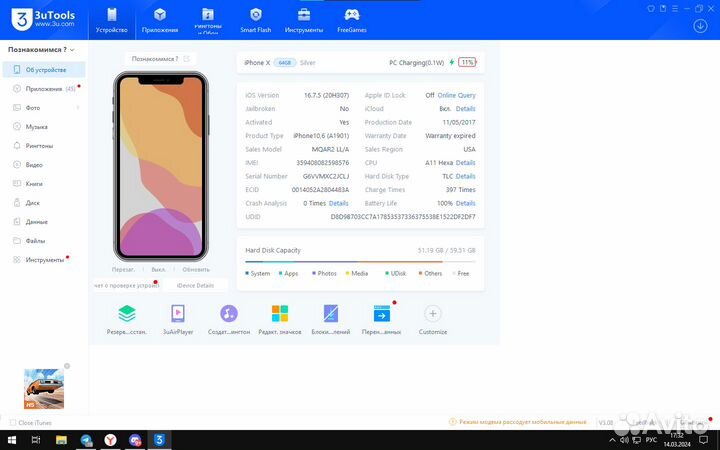This screenshot has height=450, width=720.
Task: Open CPU A11 Hexa Details link
Action: click(x=466, y=163)
